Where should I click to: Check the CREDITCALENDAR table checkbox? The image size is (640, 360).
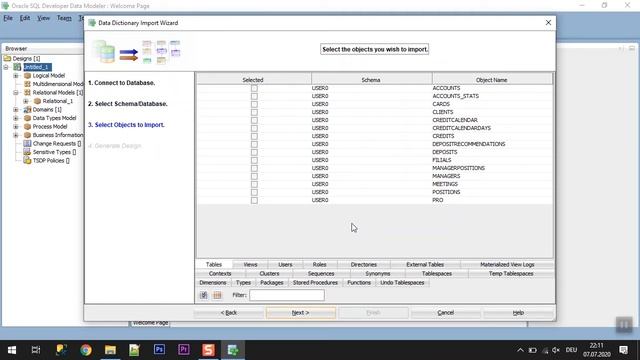pos(254,120)
